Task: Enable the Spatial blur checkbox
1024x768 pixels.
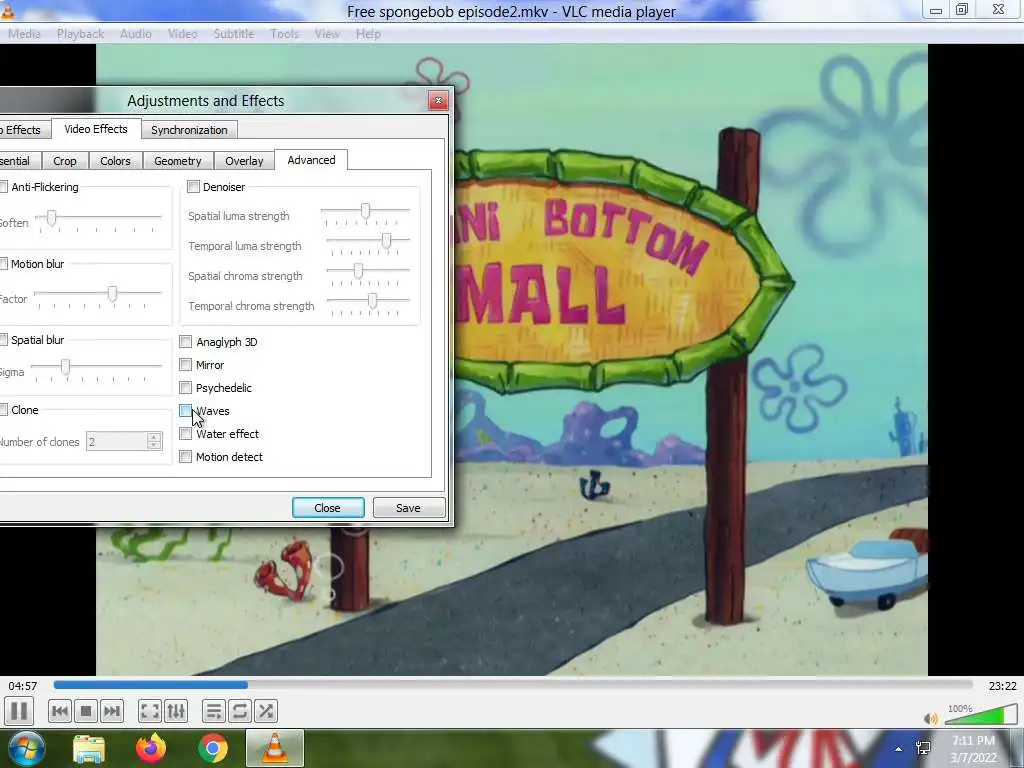Action: [x=3, y=340]
